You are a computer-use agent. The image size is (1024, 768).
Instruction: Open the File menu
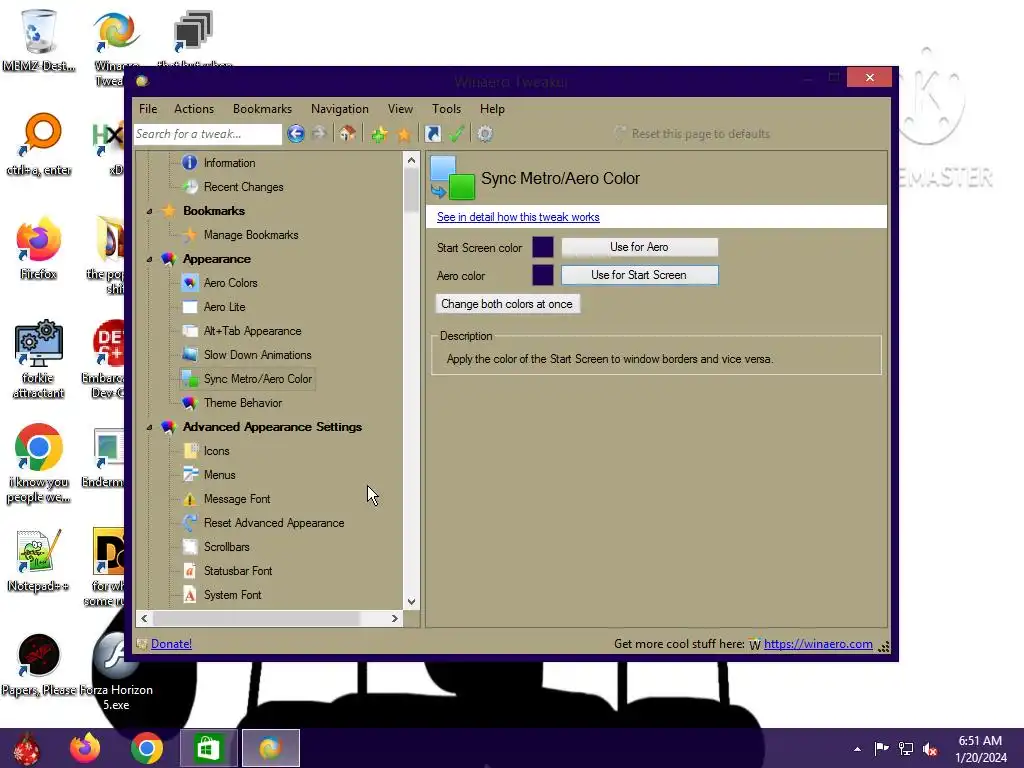[148, 109]
